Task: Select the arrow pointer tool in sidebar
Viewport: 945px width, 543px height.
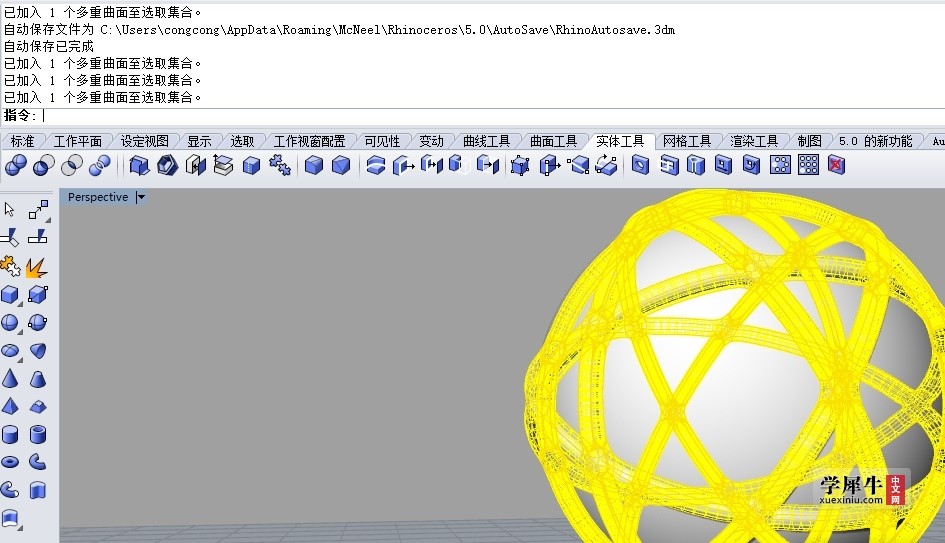Action: click(9, 209)
